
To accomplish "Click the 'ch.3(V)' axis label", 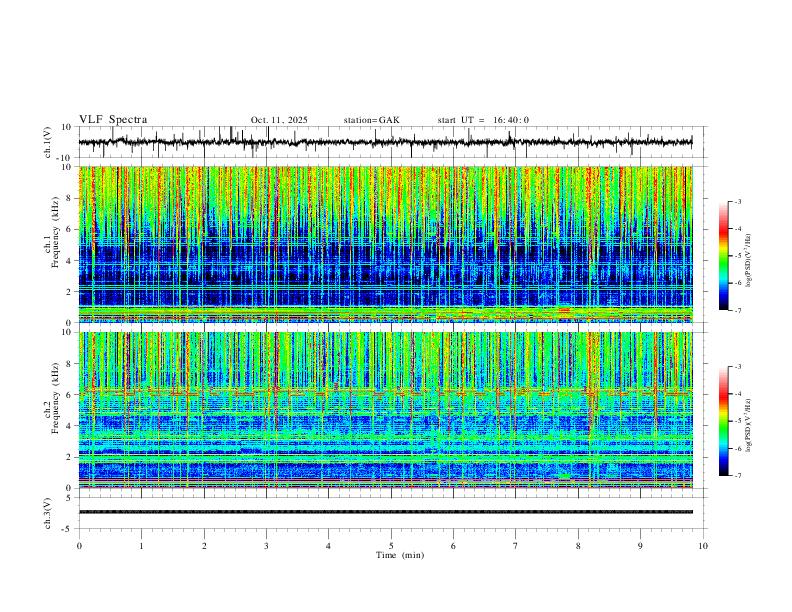I will point(49,514).
